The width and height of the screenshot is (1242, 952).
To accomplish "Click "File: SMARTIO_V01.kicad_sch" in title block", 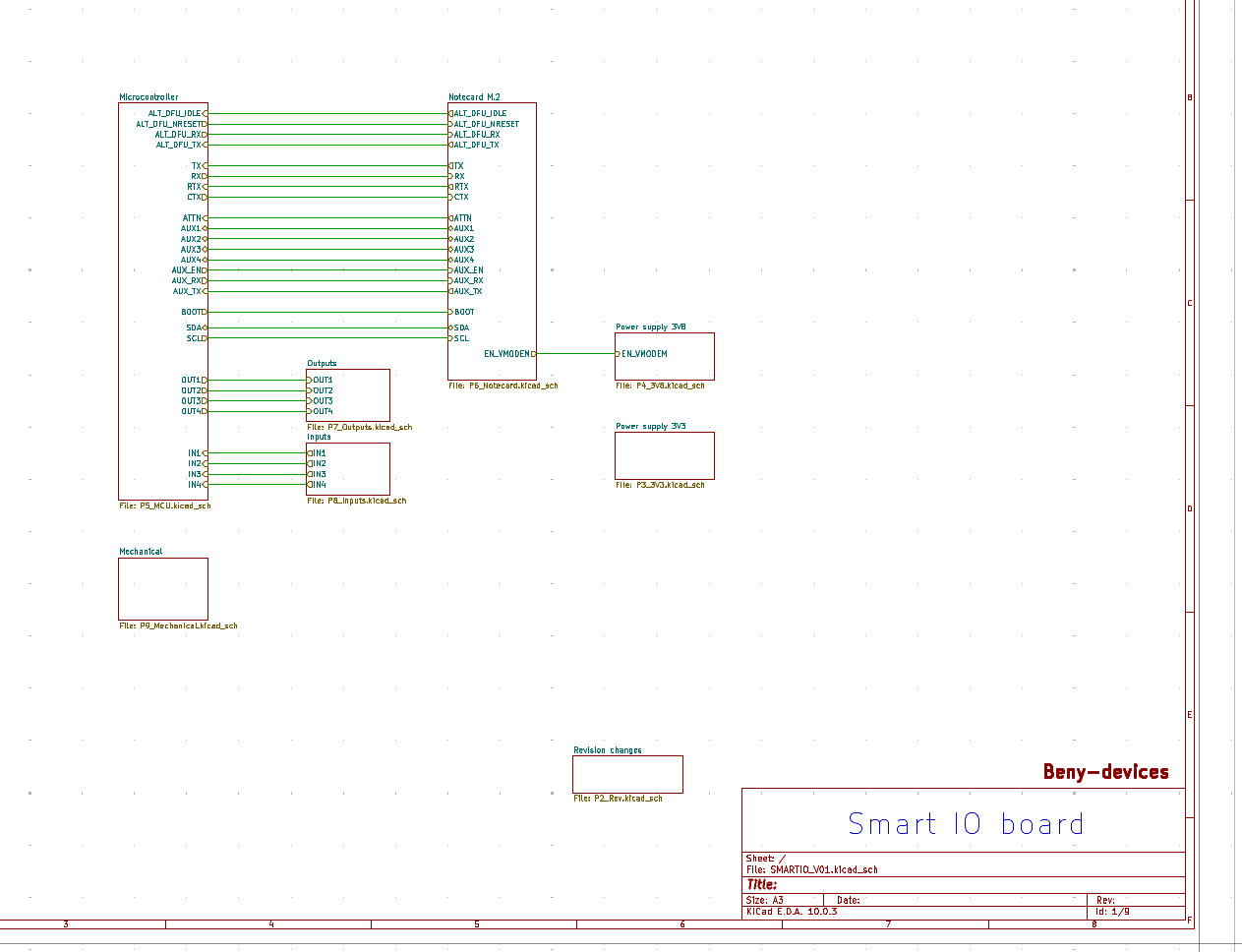I will [812, 870].
